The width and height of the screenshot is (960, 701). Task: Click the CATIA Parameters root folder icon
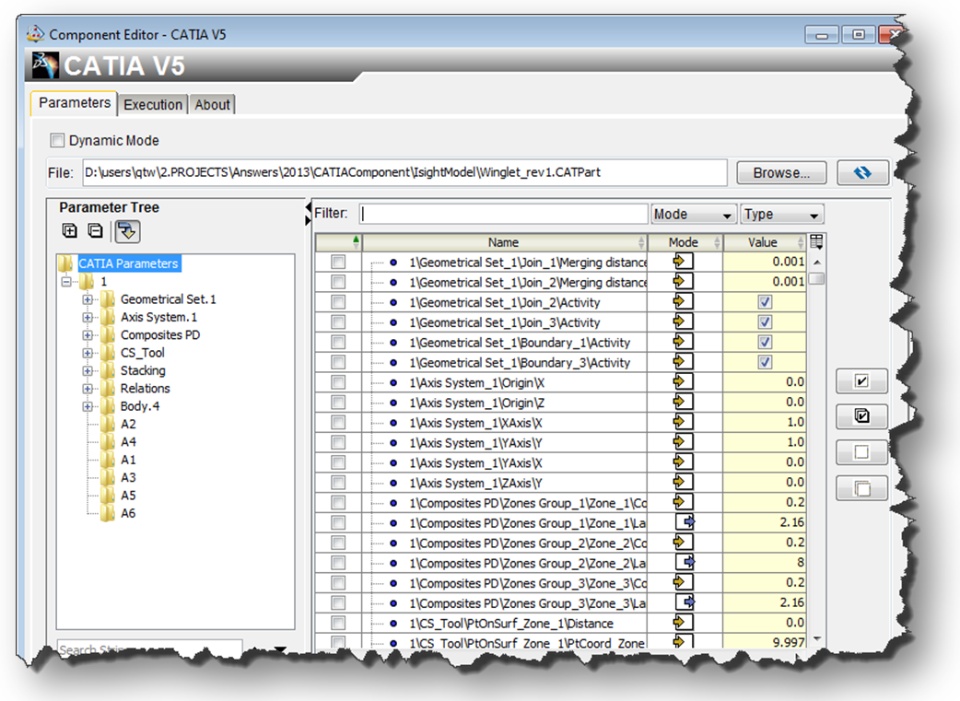coord(66,263)
